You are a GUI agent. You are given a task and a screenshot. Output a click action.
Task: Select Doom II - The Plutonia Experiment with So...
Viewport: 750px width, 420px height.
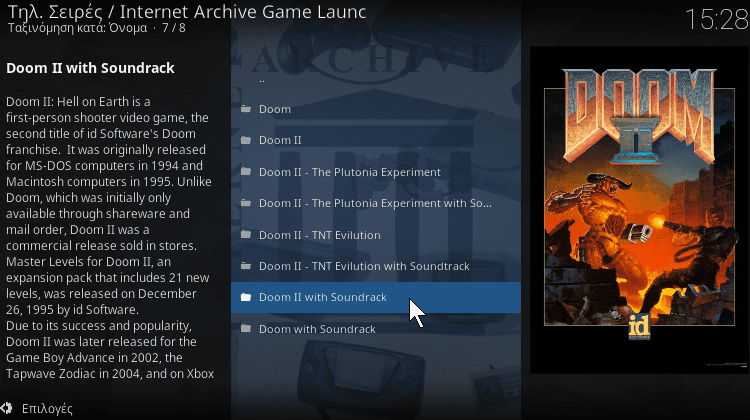pos(376,203)
